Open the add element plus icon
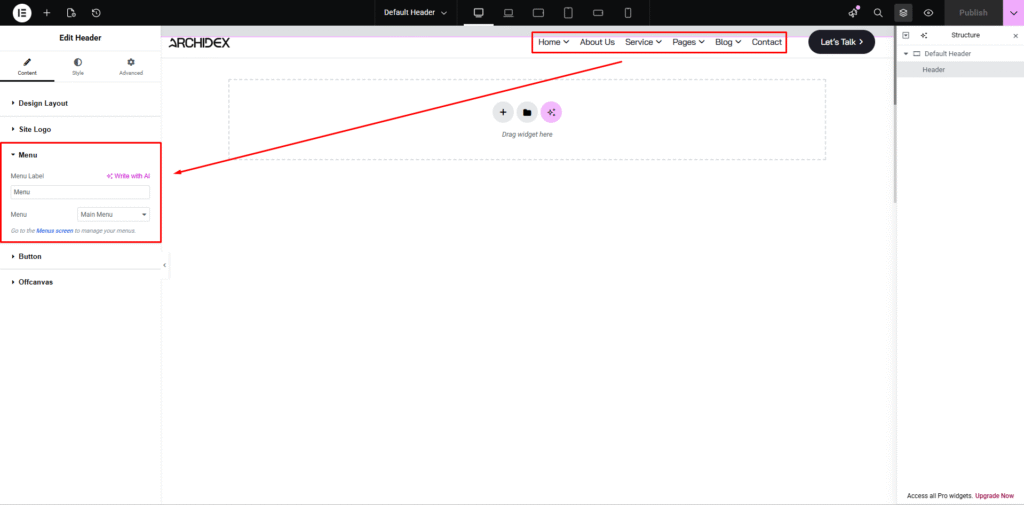The image size is (1024, 505). [46, 13]
